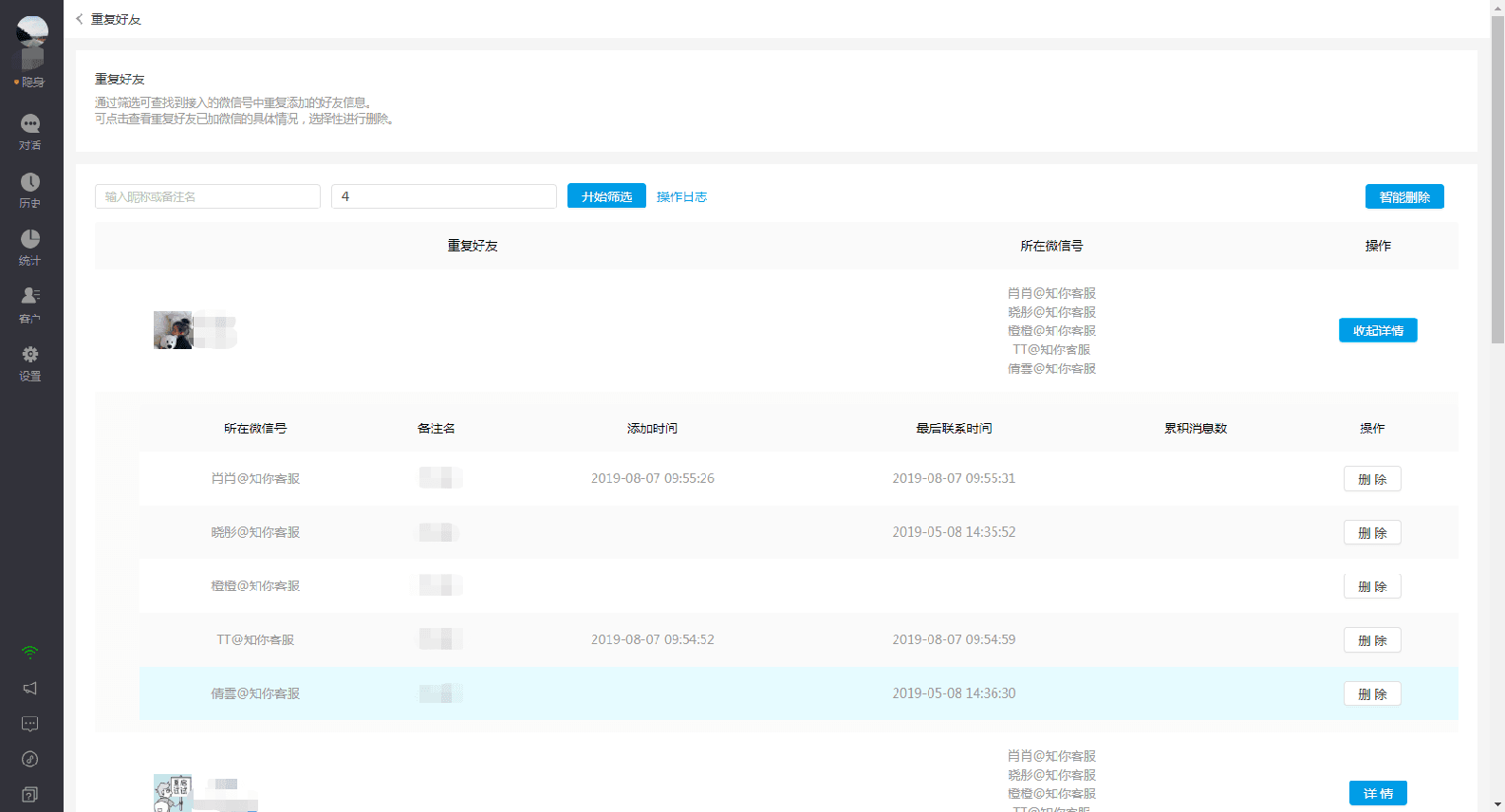This screenshot has width=1505, height=812.
Task: Open the announcements megaphone icon
Action: tap(30, 688)
